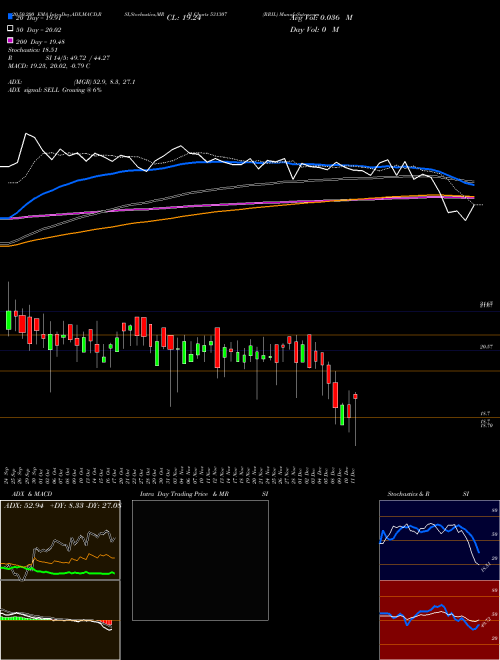Open the red RSI sub-chart
The height and width of the screenshot is (660, 500).
pos(439,620)
